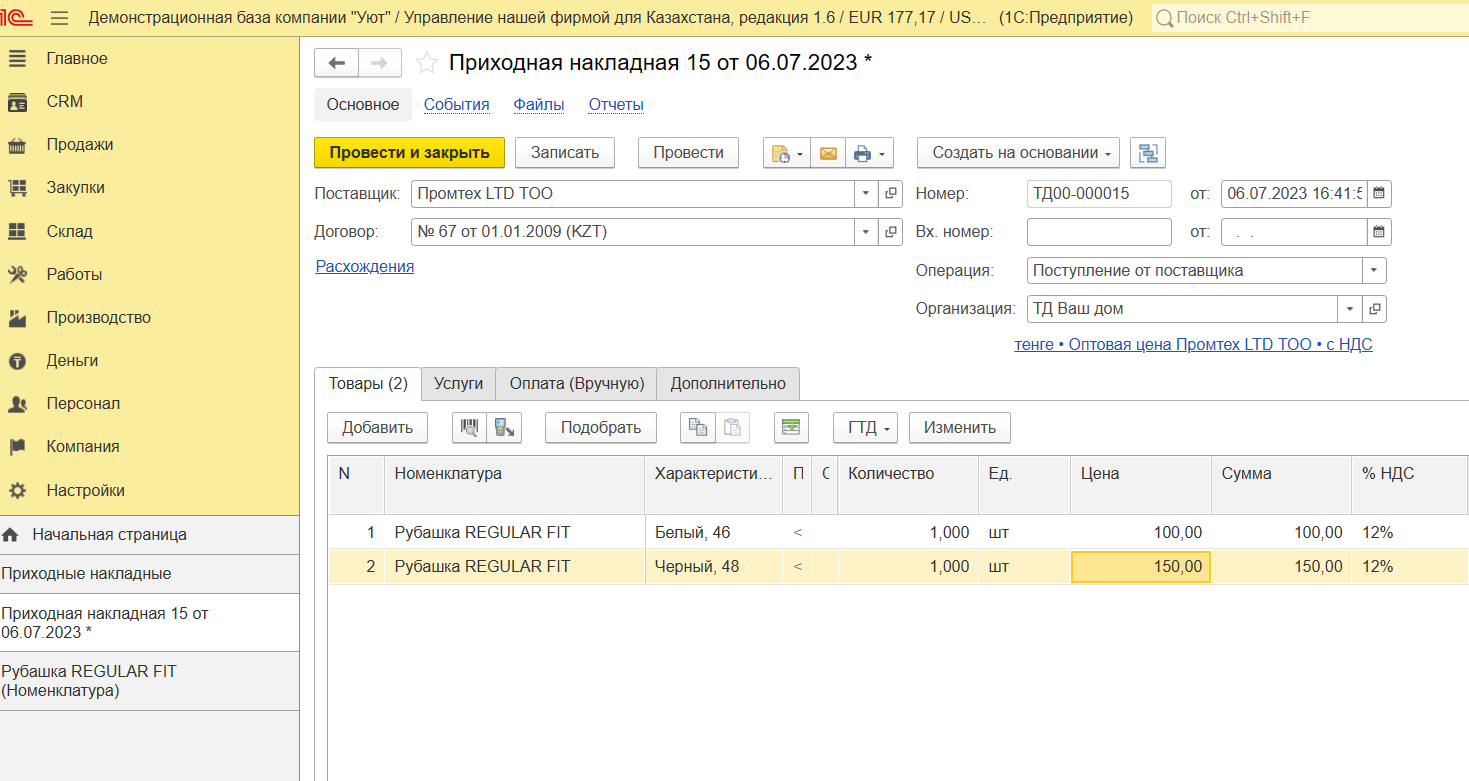Click the barcode search icon
The width and height of the screenshot is (1469, 781).
(x=469, y=427)
